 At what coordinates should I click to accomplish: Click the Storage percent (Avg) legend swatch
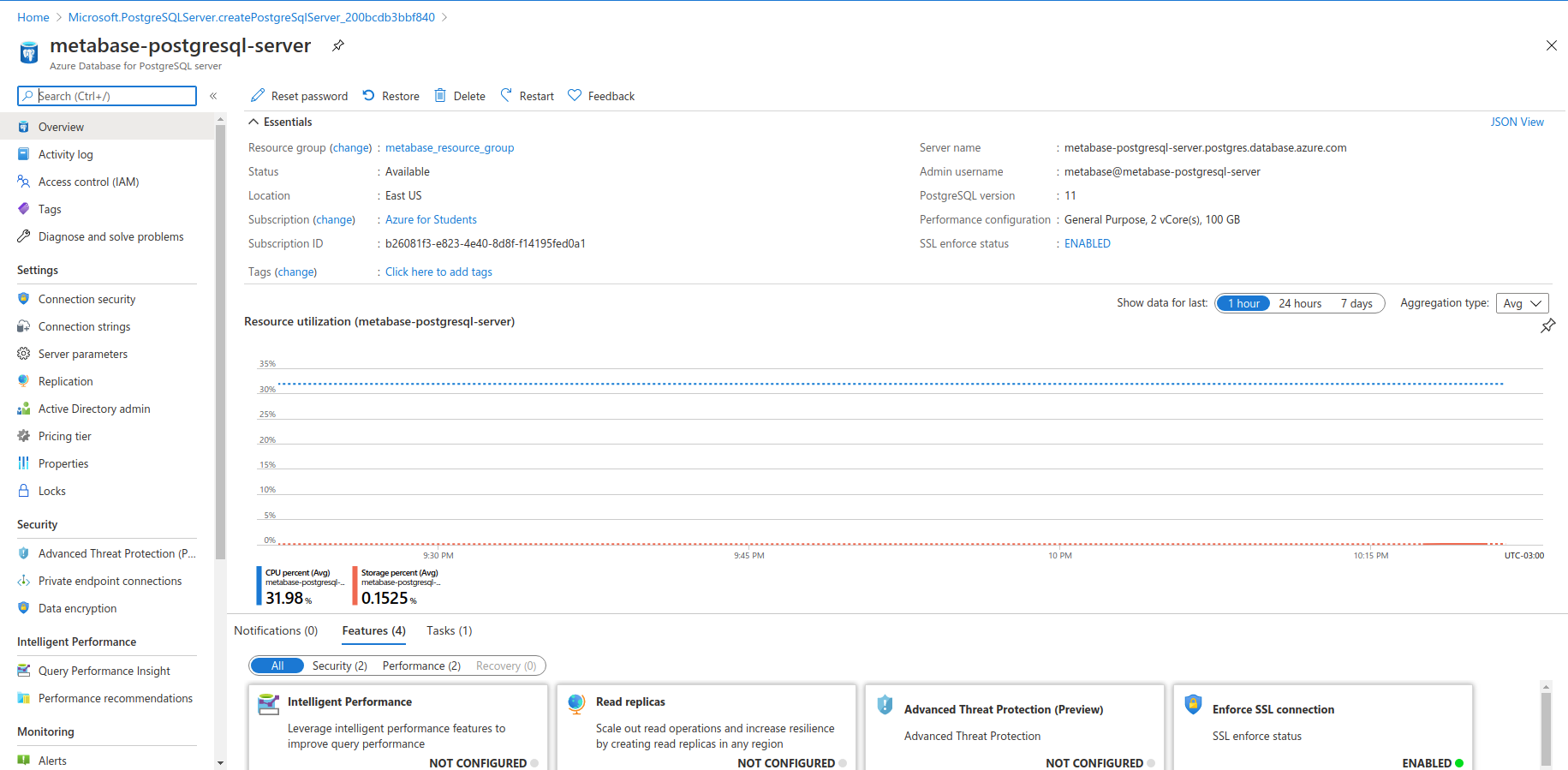click(355, 586)
